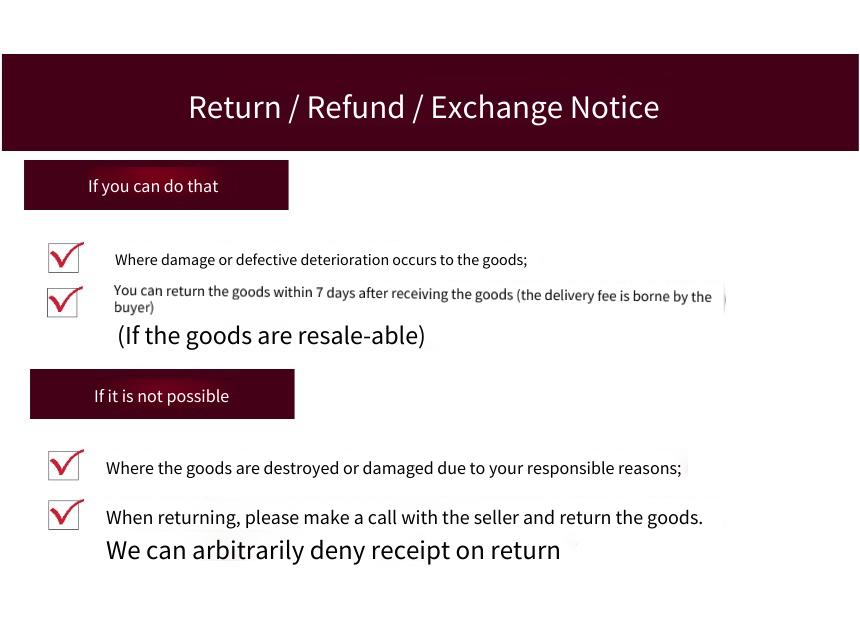Click the word "buyer)" on the wrapped line
Image resolution: width=860 pixels, height=640 pixels.
[134, 307]
